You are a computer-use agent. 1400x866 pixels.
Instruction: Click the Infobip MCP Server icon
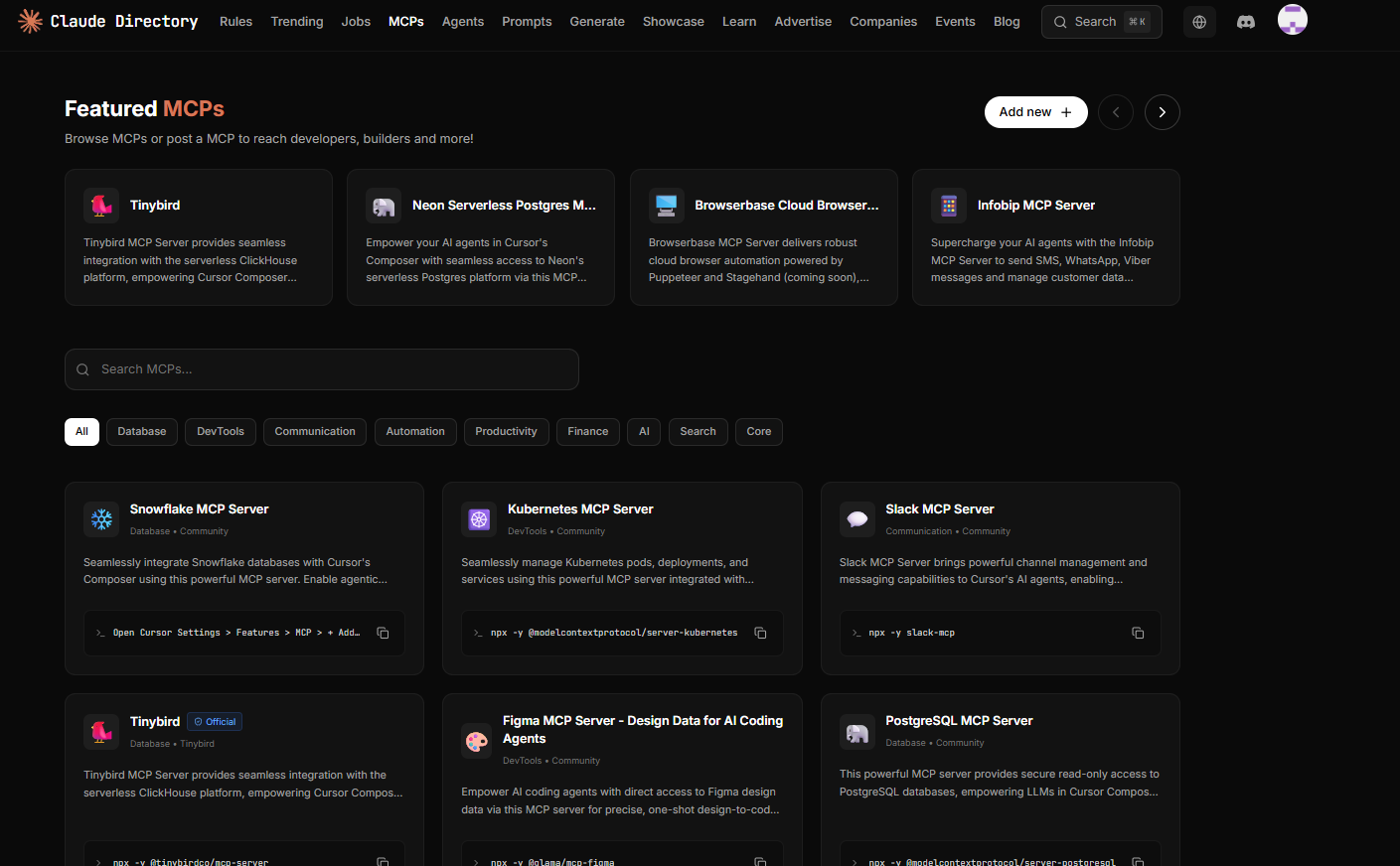pos(949,206)
